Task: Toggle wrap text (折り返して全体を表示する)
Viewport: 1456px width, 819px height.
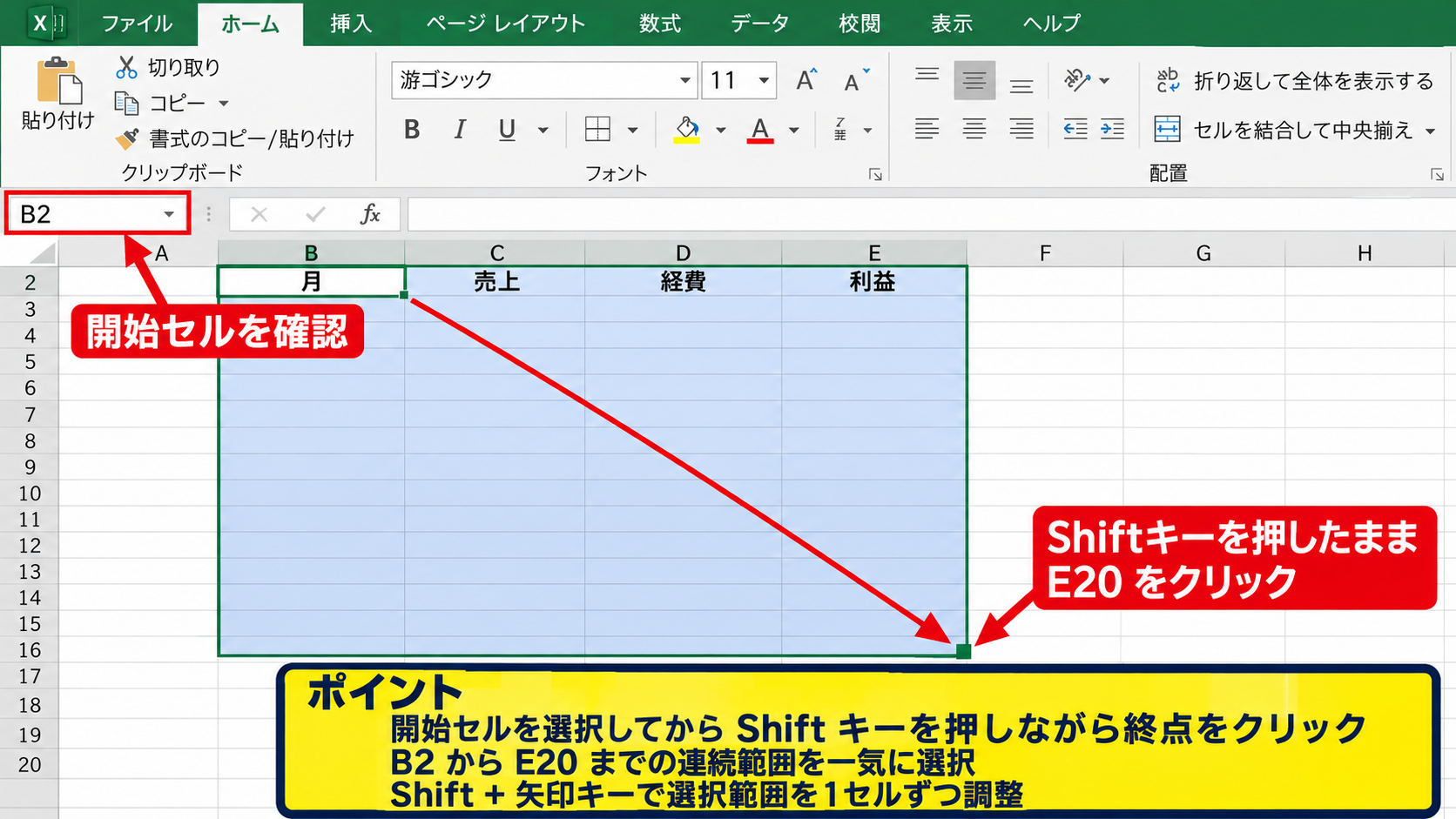Action: (x=1294, y=81)
